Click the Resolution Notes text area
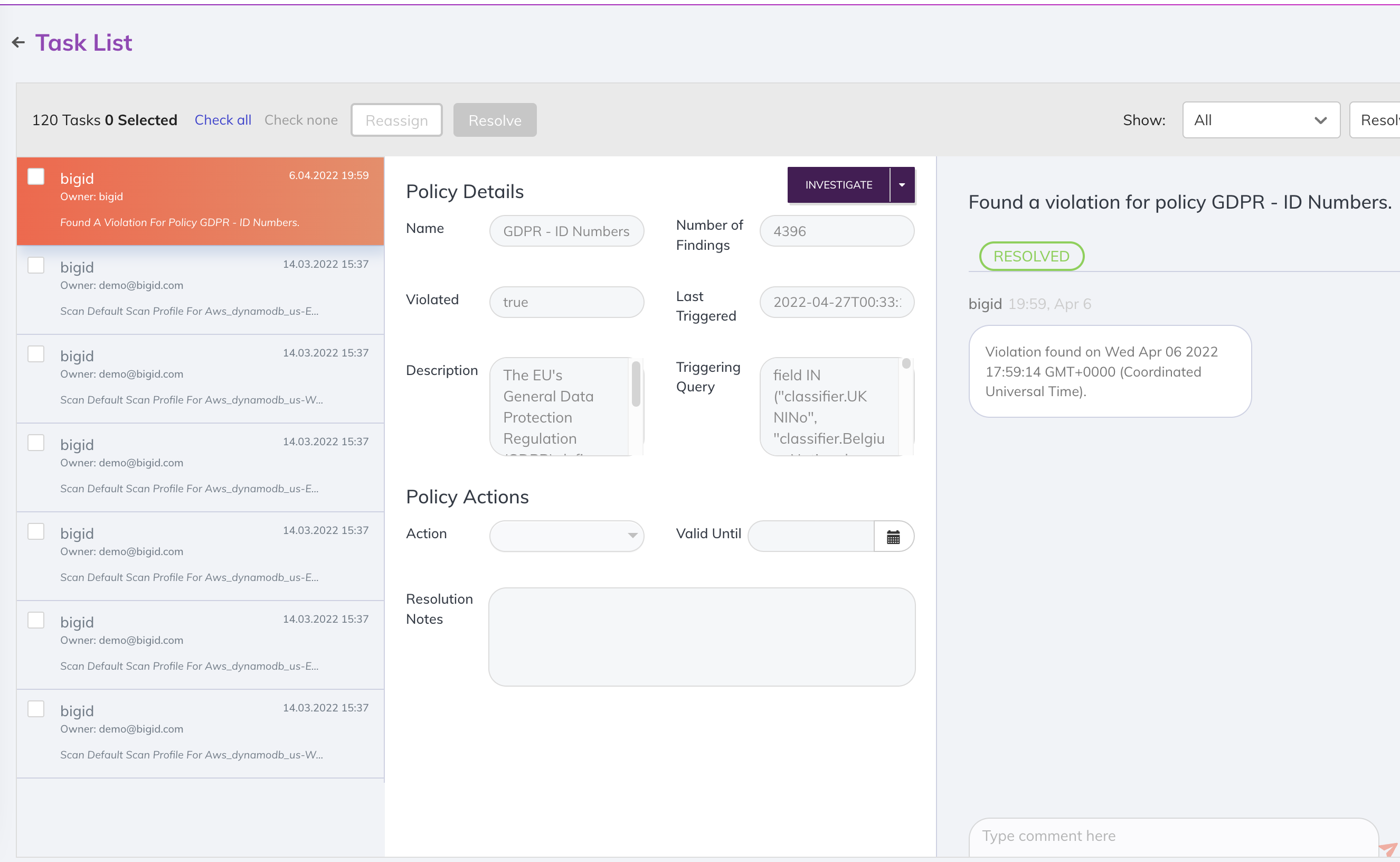This screenshot has height=862, width=1400. (702, 638)
